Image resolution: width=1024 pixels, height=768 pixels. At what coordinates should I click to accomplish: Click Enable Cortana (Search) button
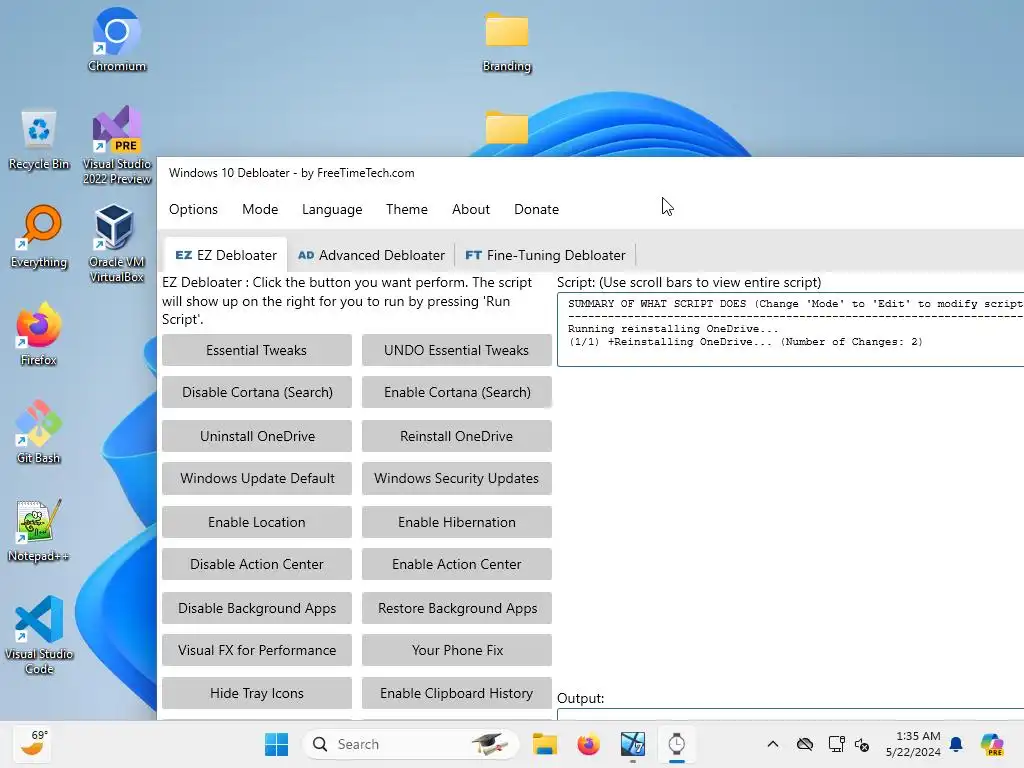456,392
